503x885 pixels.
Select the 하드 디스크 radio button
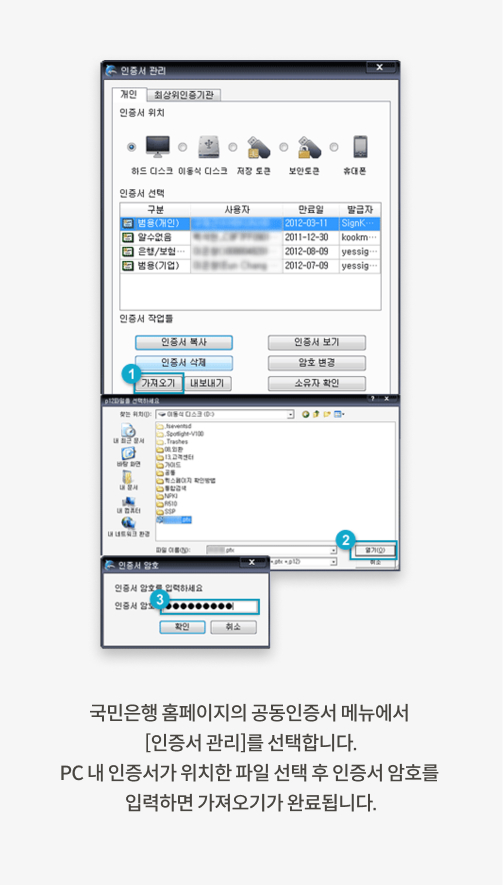pos(132,147)
